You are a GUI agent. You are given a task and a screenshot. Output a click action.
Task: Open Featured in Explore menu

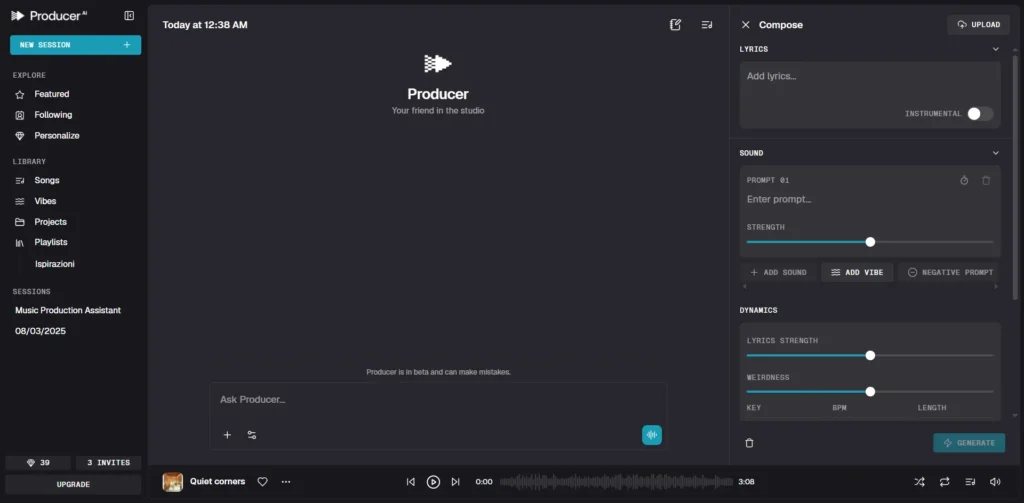point(52,94)
